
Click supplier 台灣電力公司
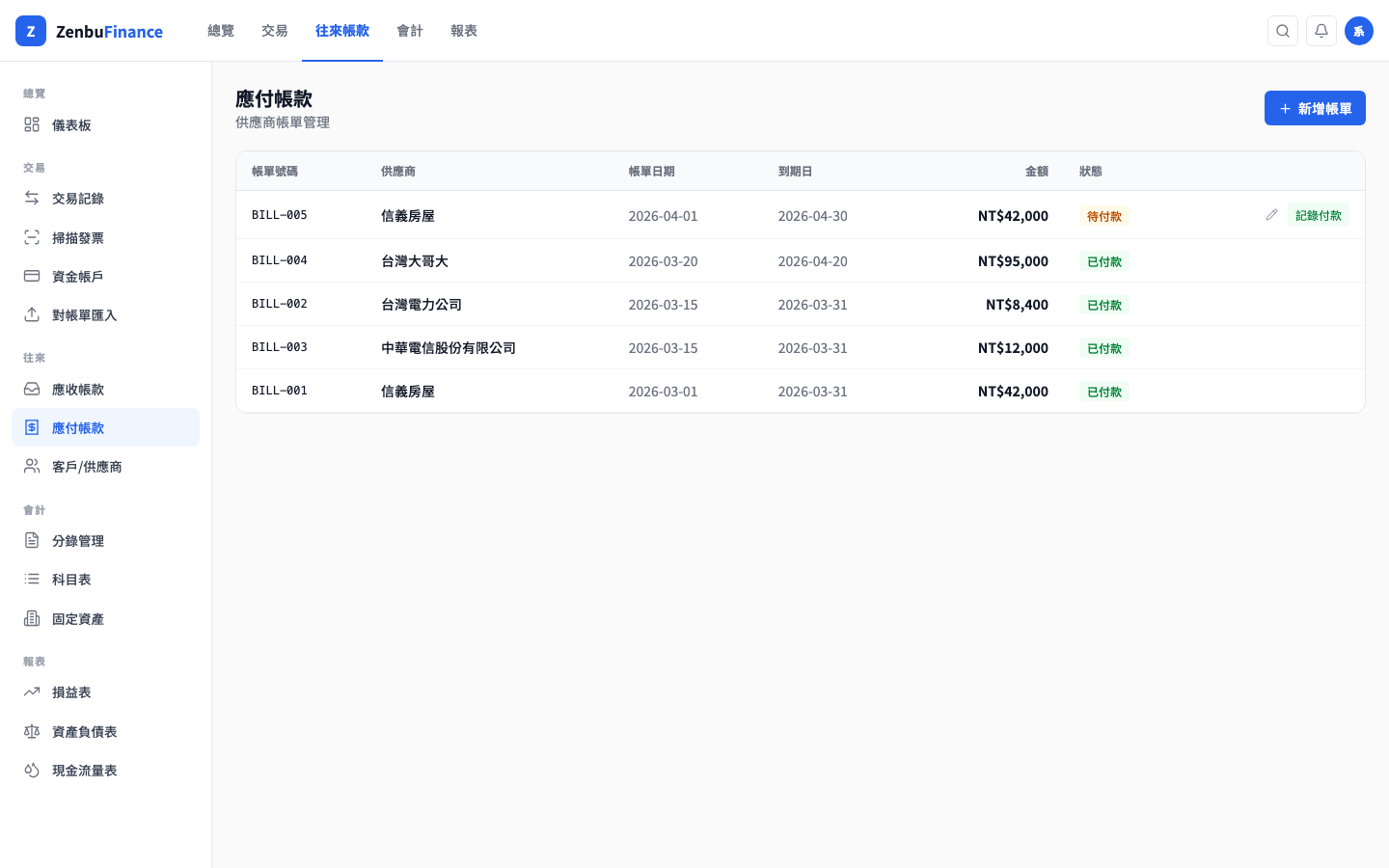(x=422, y=304)
